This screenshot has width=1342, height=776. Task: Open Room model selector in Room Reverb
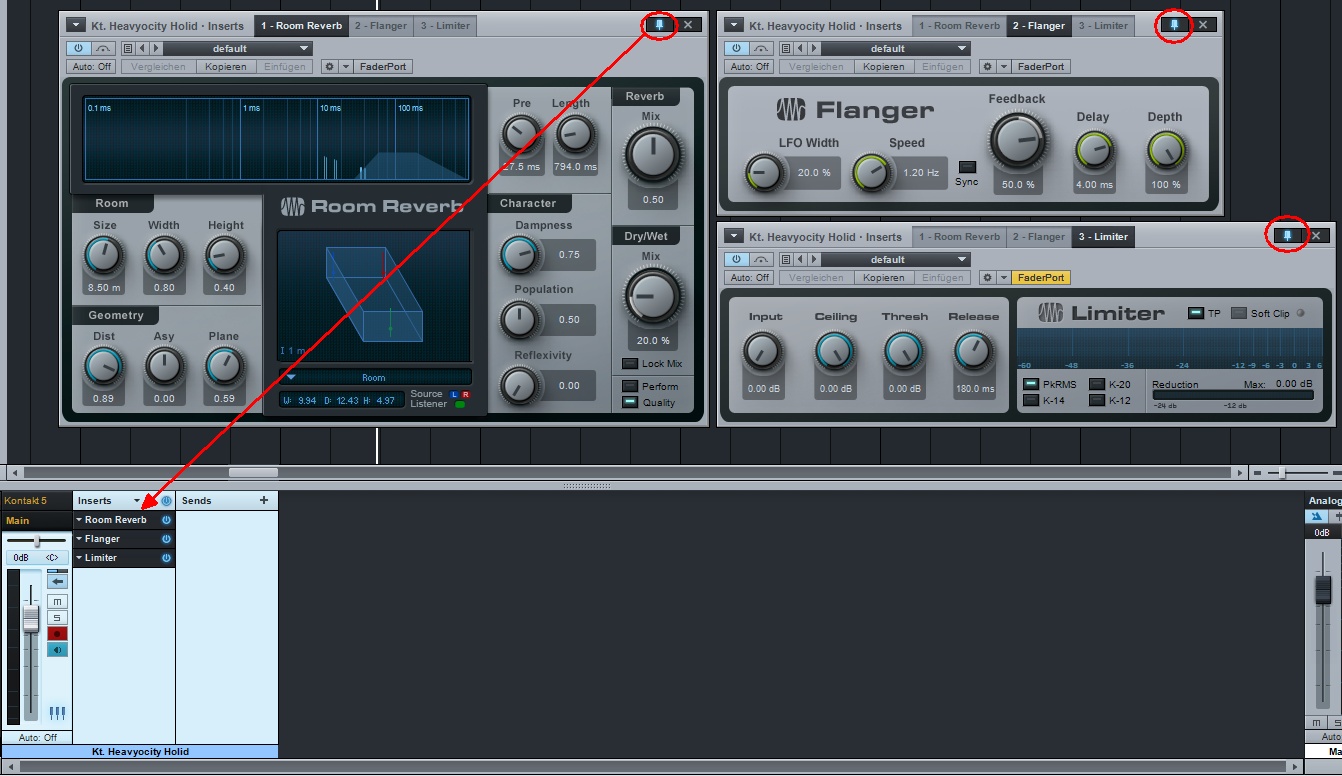pyautogui.click(x=374, y=377)
